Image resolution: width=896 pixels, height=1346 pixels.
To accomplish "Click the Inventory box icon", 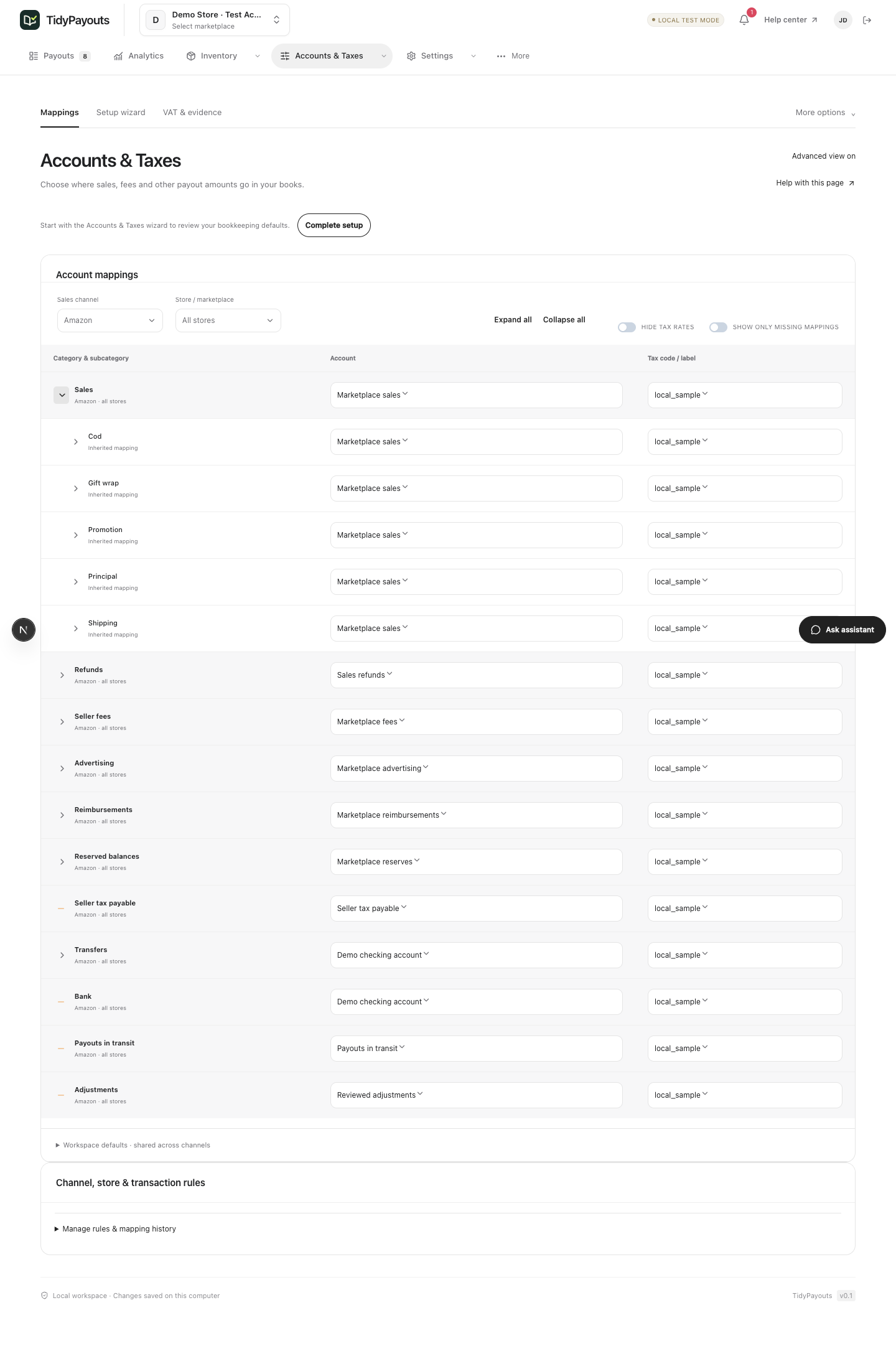I will coord(191,56).
